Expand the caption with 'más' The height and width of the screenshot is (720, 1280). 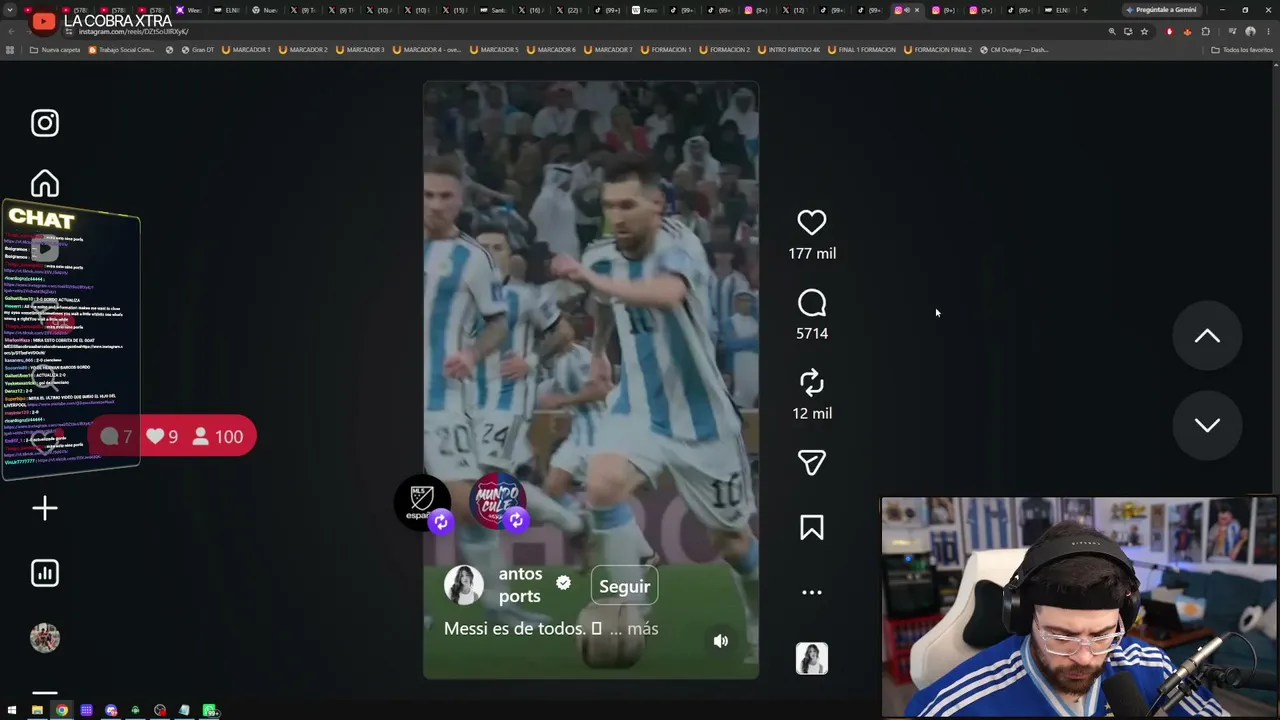pos(643,629)
